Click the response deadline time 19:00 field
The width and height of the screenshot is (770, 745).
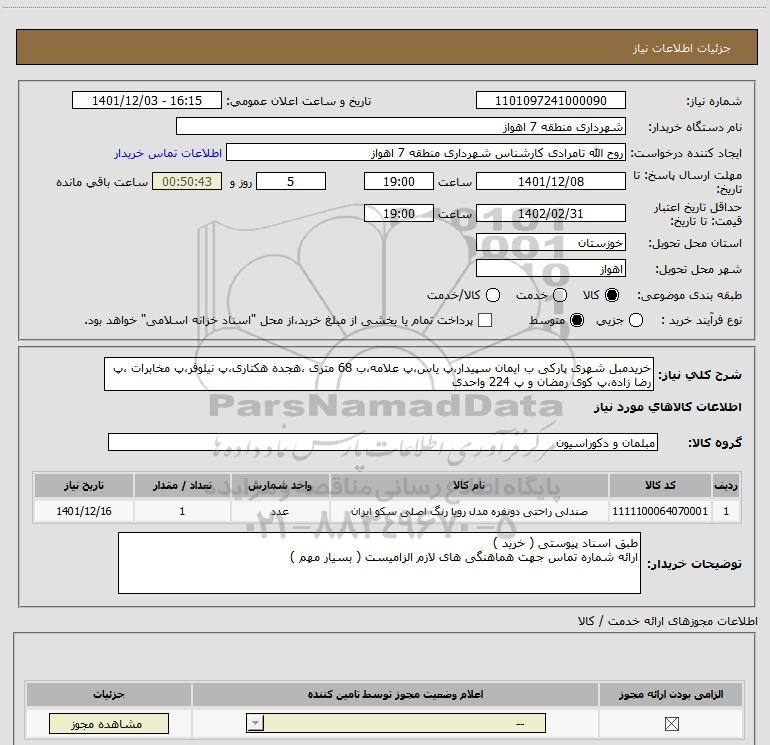(x=399, y=181)
